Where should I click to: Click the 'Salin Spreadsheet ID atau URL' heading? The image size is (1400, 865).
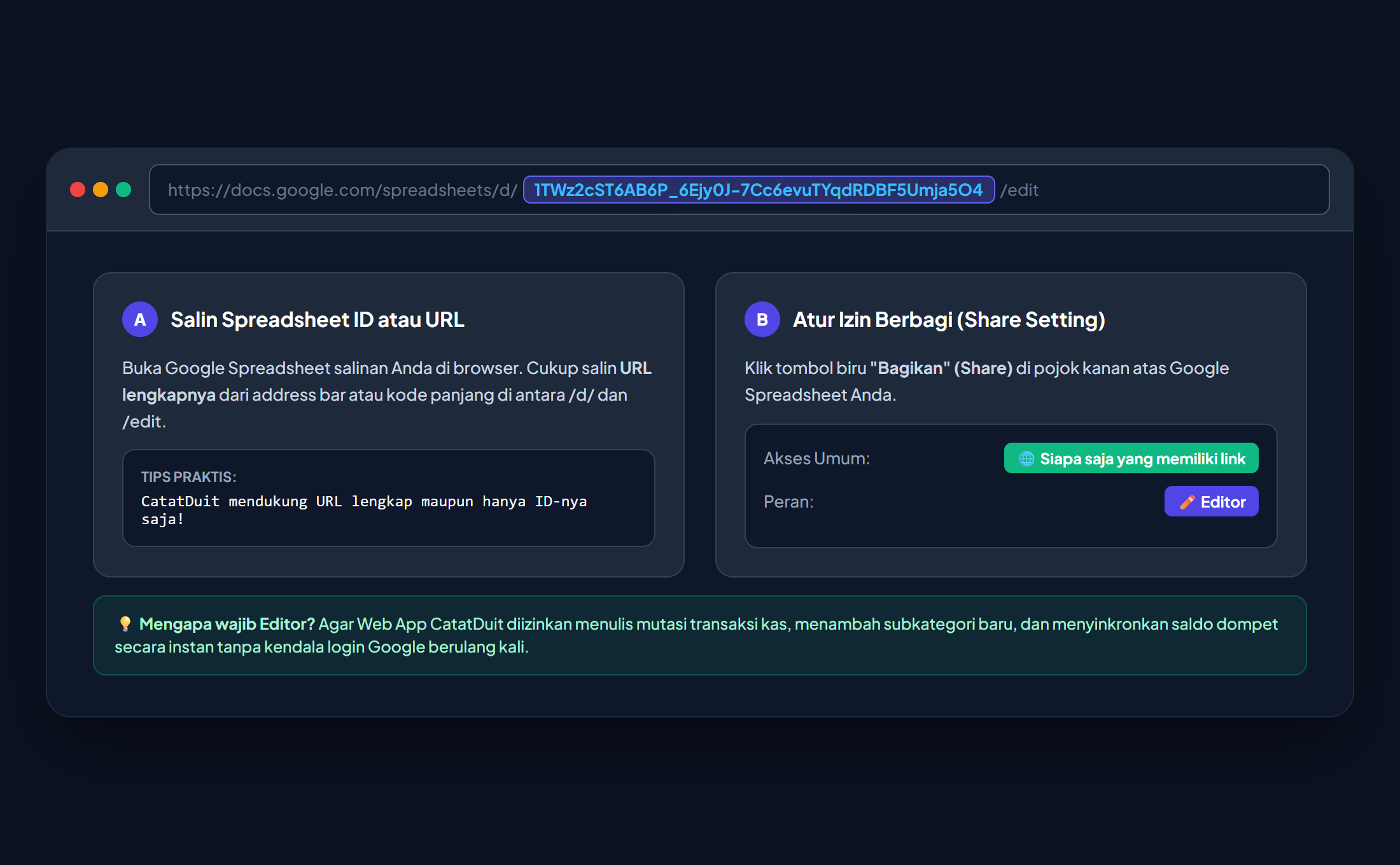317,319
